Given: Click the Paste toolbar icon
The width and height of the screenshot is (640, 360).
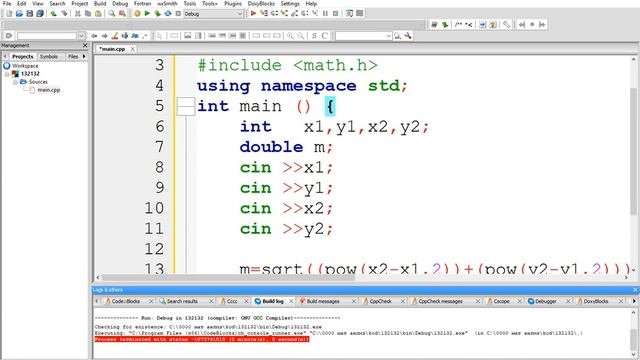Looking at the screenshot, I should 98,13.
